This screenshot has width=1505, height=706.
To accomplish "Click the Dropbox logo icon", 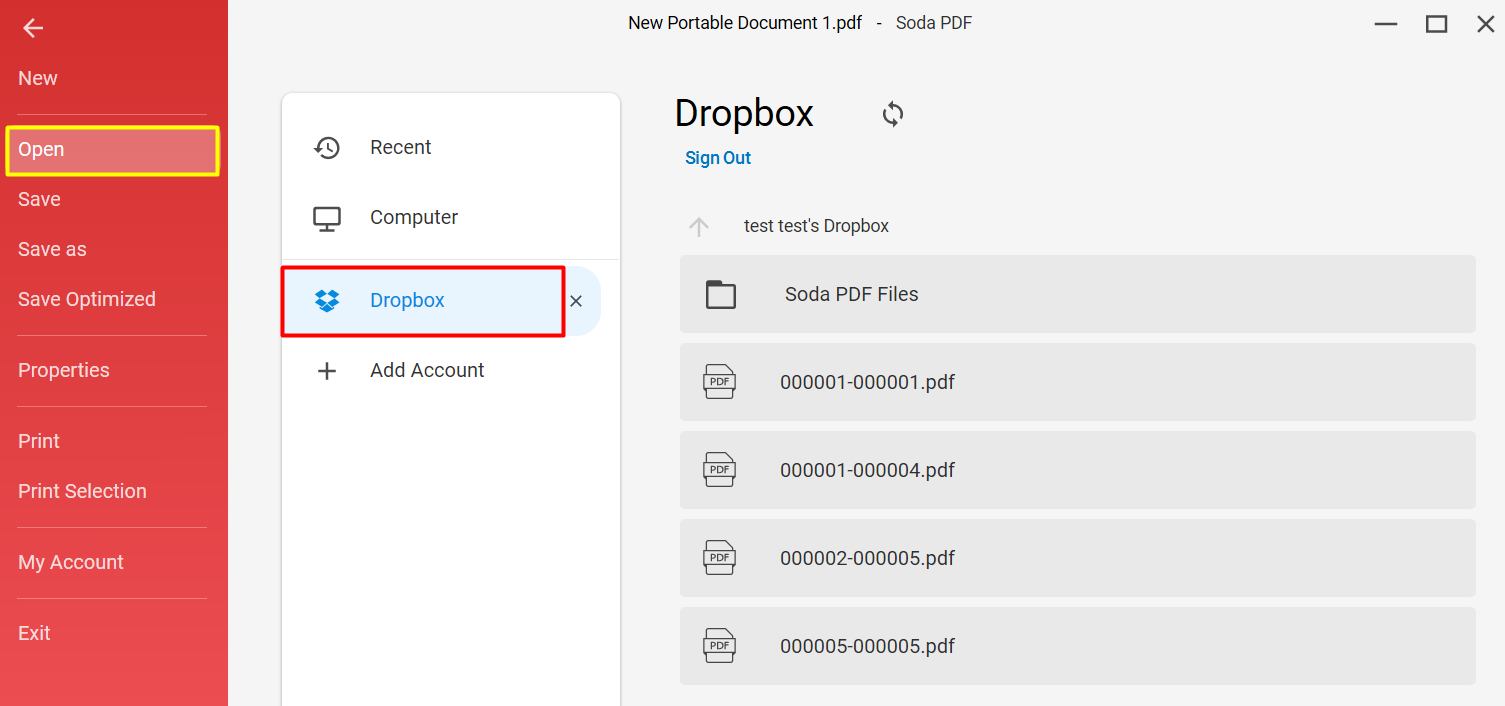I will (x=327, y=300).
